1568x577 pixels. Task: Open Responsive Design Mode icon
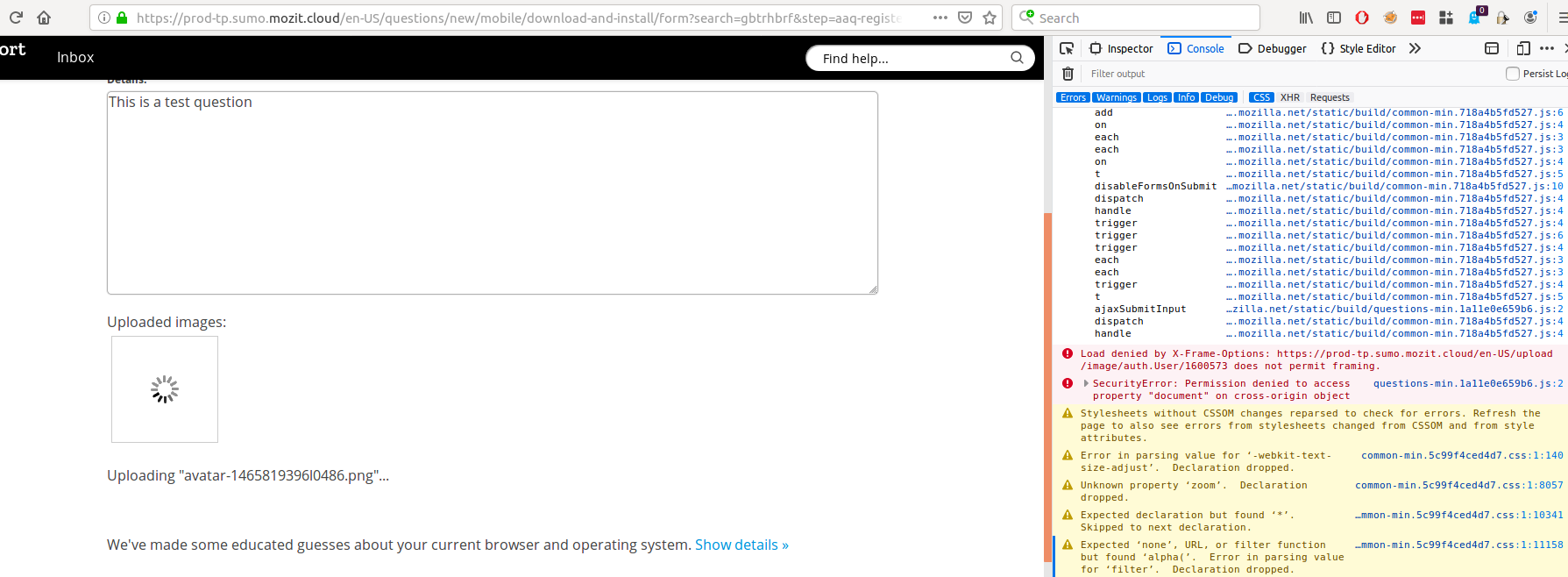1523,48
